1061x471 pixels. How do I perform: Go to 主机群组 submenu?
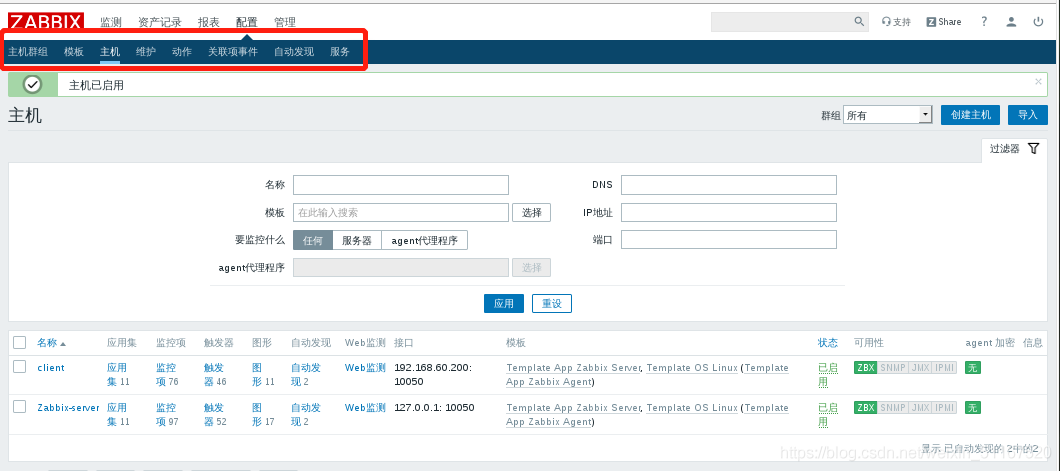[x=28, y=51]
